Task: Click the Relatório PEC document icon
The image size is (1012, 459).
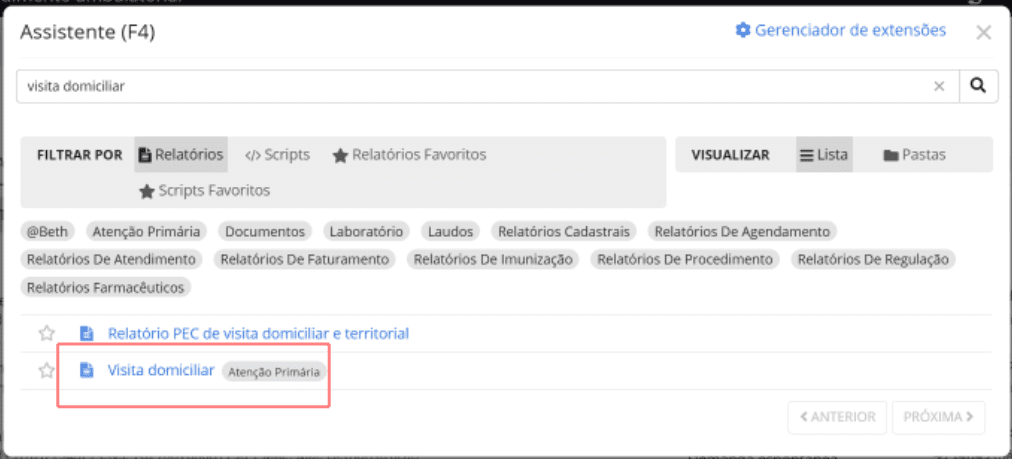Action: tap(87, 333)
